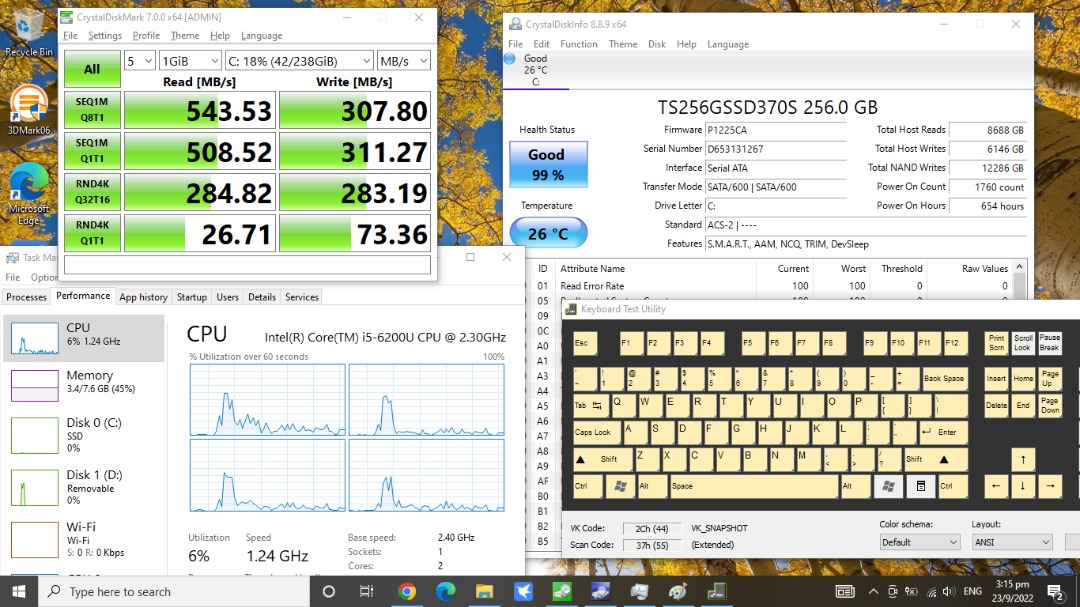Open the test count dropdown showing 5
Image resolution: width=1080 pixels, height=607 pixels.
pos(139,61)
